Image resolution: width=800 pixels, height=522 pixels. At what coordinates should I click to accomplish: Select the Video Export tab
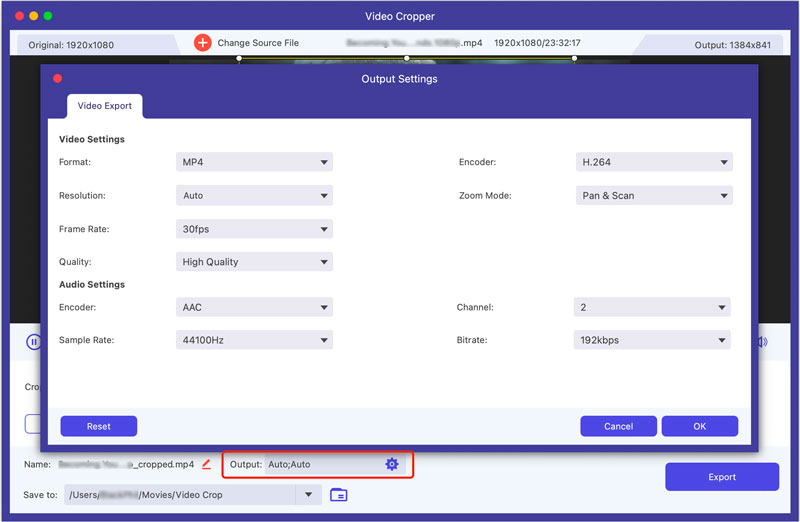click(x=105, y=106)
